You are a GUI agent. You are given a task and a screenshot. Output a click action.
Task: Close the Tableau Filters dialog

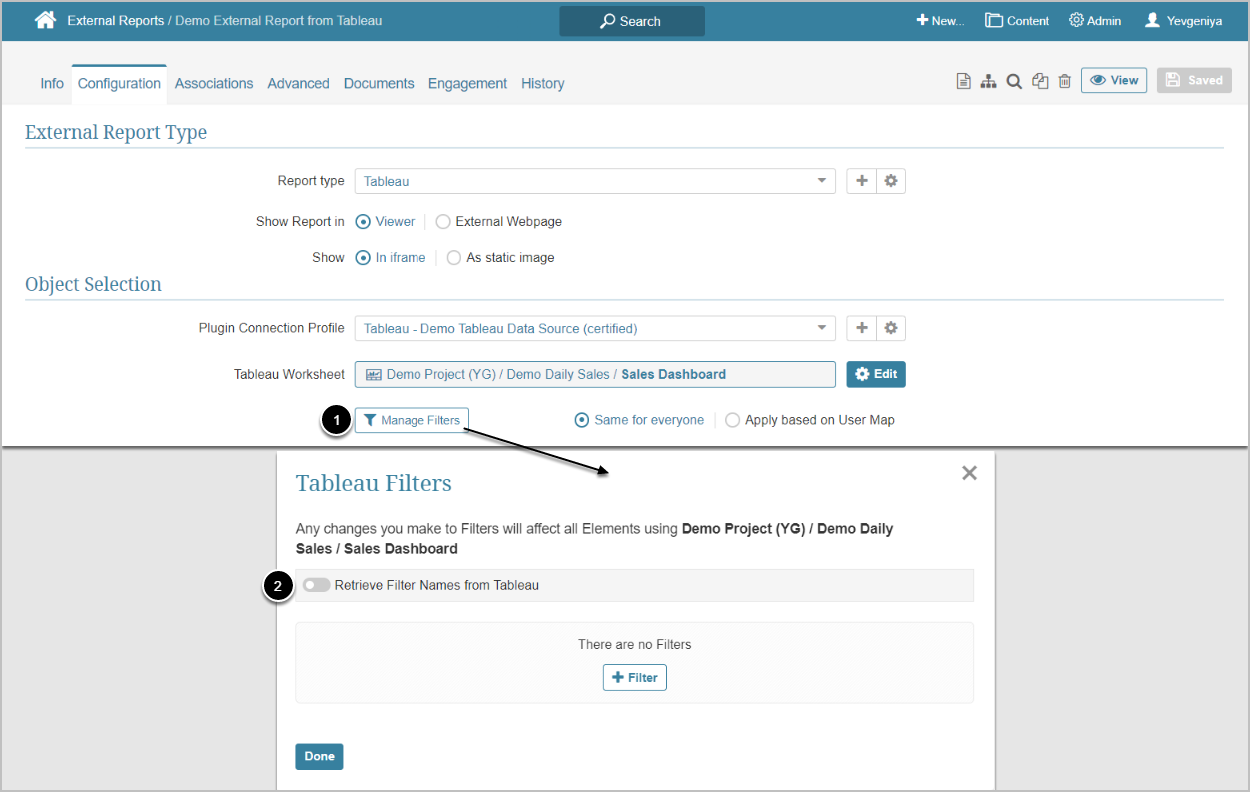point(969,473)
